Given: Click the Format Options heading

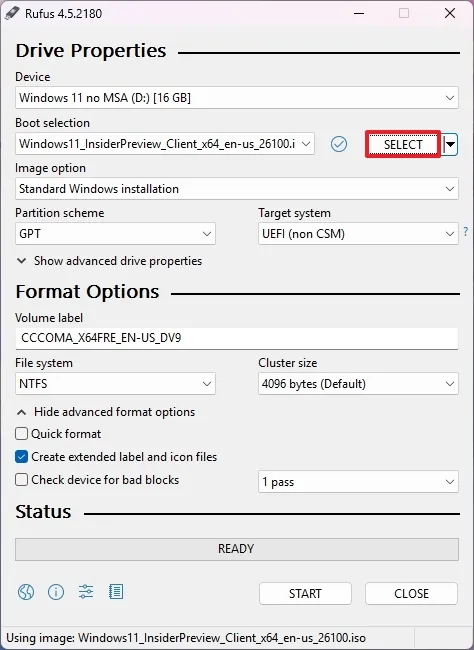Looking at the screenshot, I should coord(88,292).
